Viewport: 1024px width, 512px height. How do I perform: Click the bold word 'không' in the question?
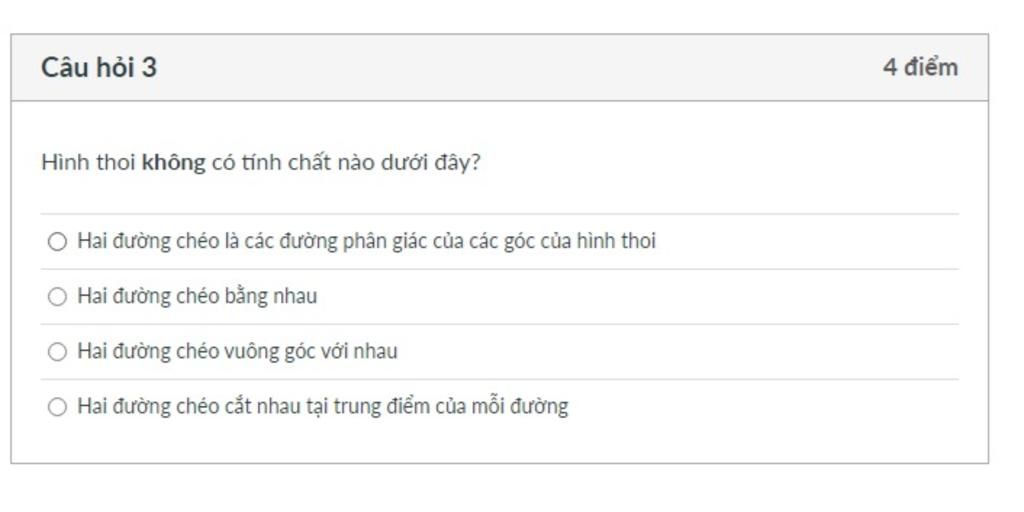click(x=174, y=163)
